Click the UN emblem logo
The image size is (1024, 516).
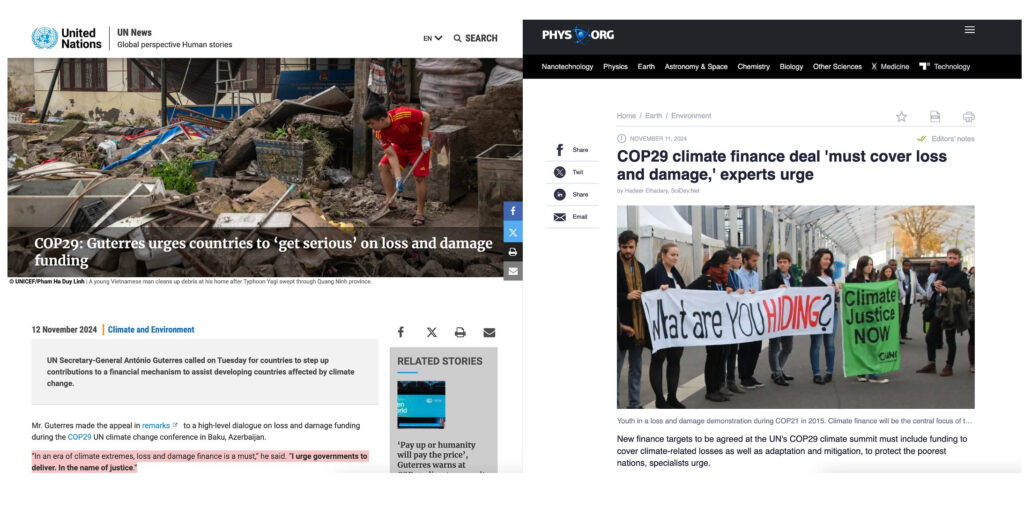44,38
